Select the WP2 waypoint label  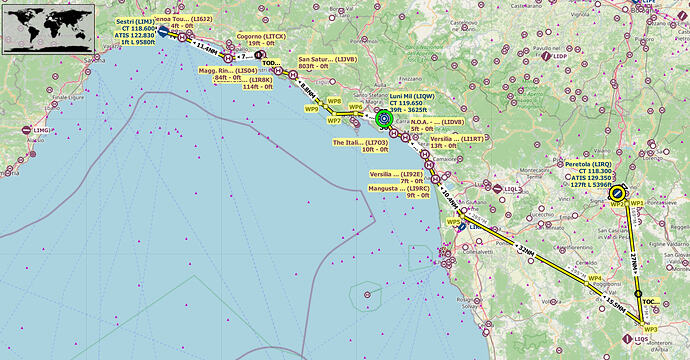coord(617,204)
